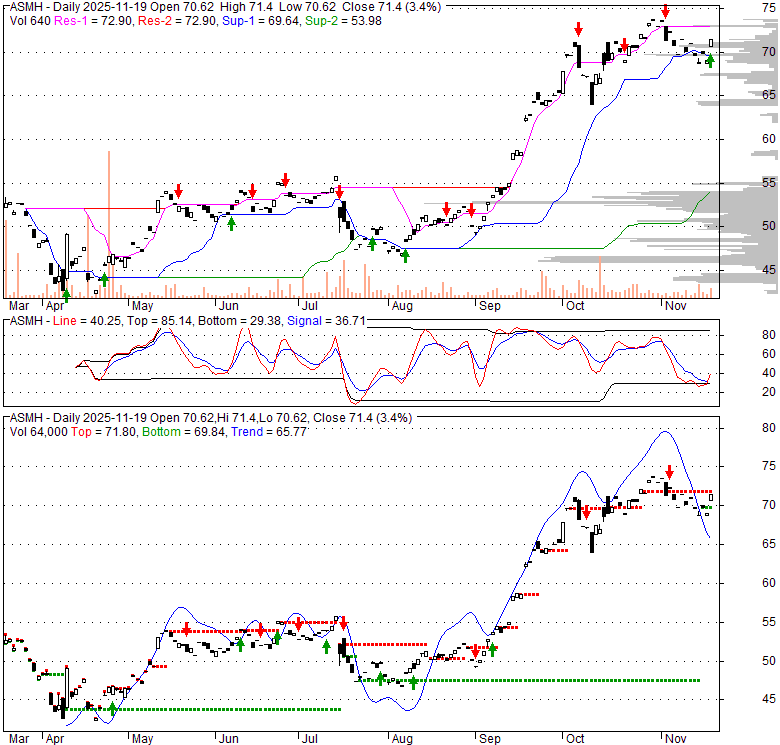
Task: Click the red down arrow in mid-May on the top chart
Action: [179, 190]
